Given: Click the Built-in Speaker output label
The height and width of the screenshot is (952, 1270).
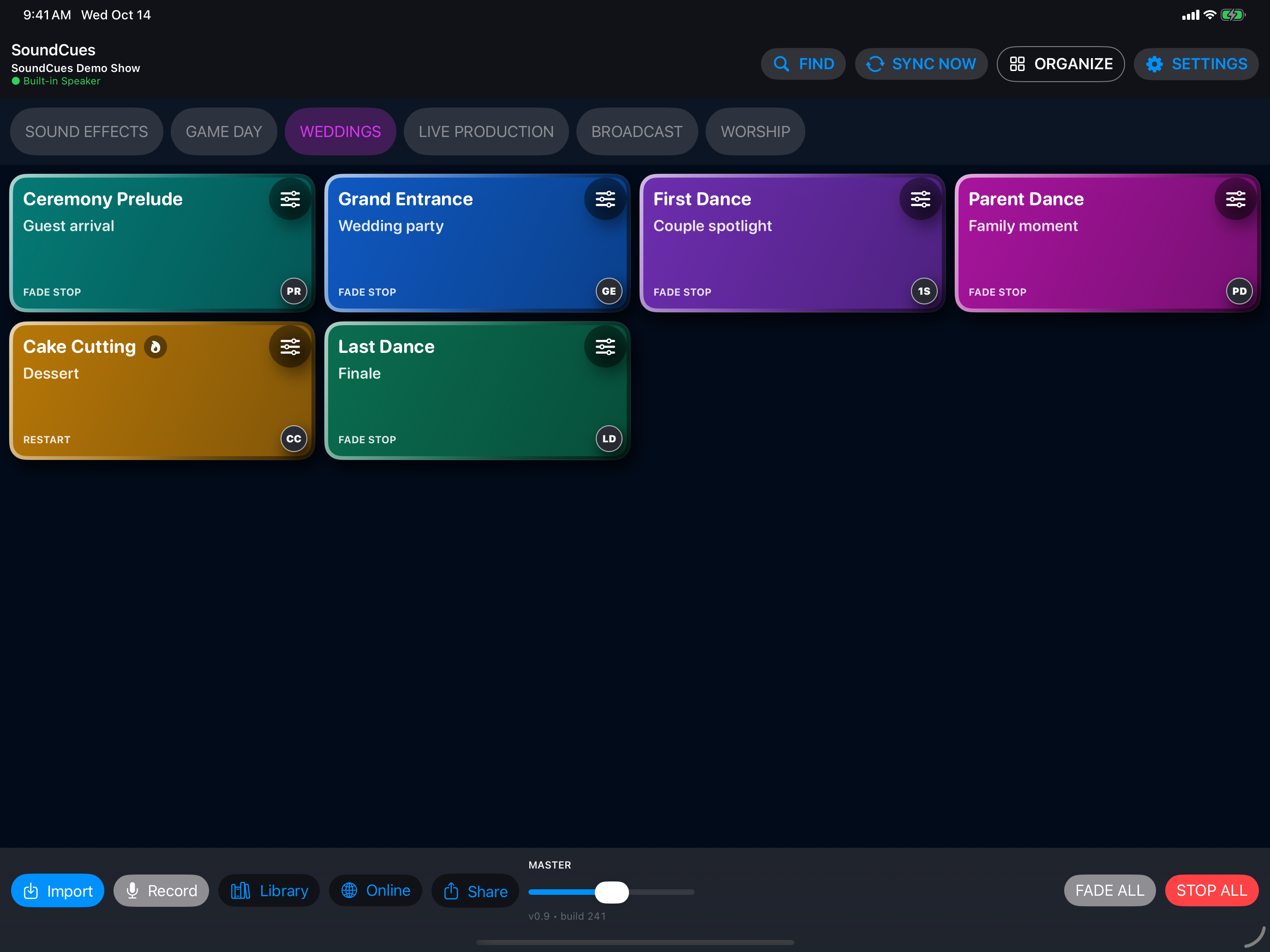Looking at the screenshot, I should click(56, 81).
